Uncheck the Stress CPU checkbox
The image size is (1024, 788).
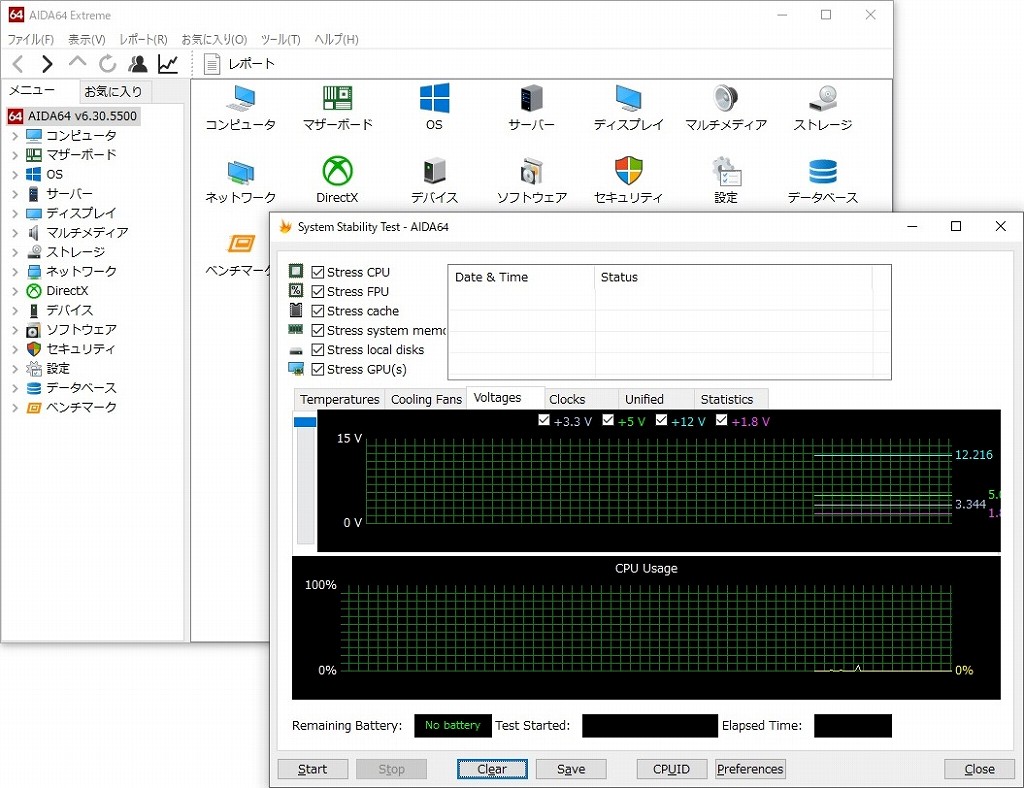[x=317, y=272]
